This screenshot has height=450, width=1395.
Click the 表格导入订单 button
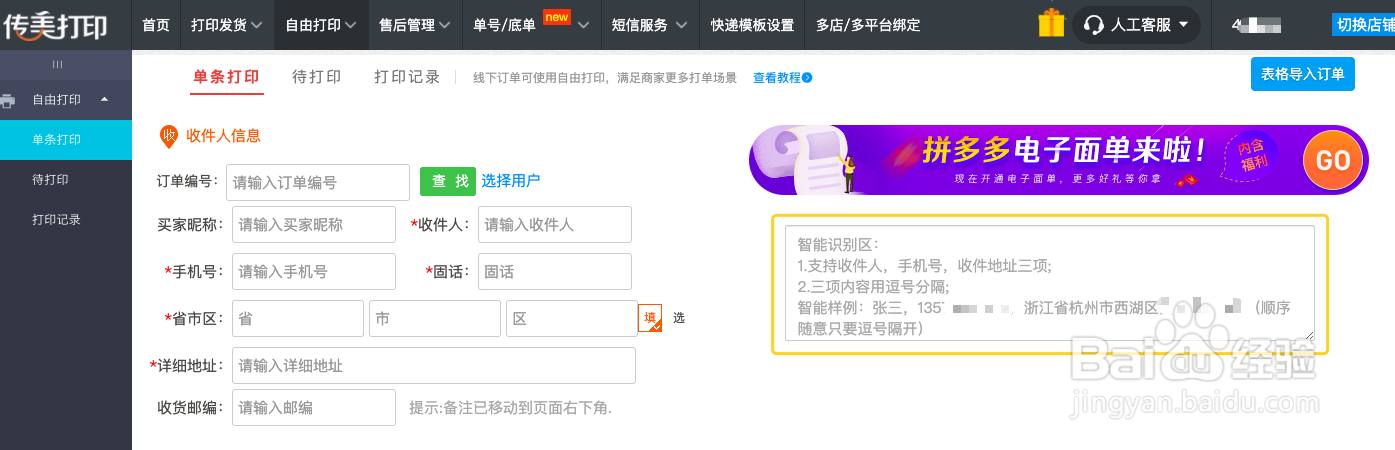pos(1302,74)
